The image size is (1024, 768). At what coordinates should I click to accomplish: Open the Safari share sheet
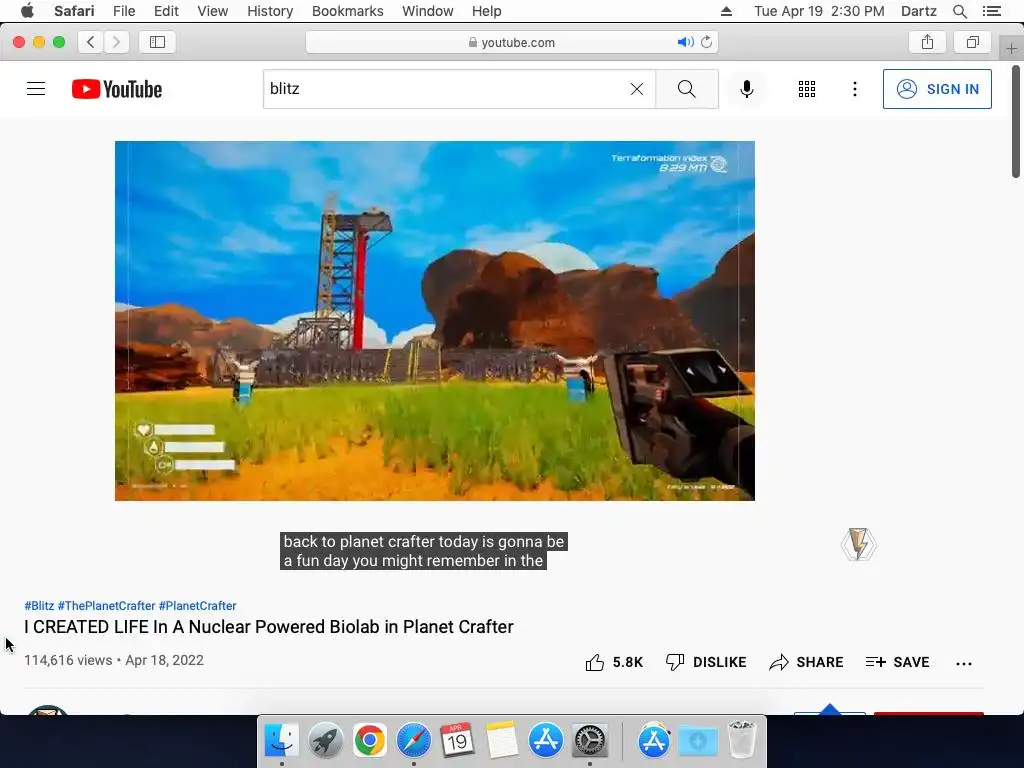click(x=927, y=42)
